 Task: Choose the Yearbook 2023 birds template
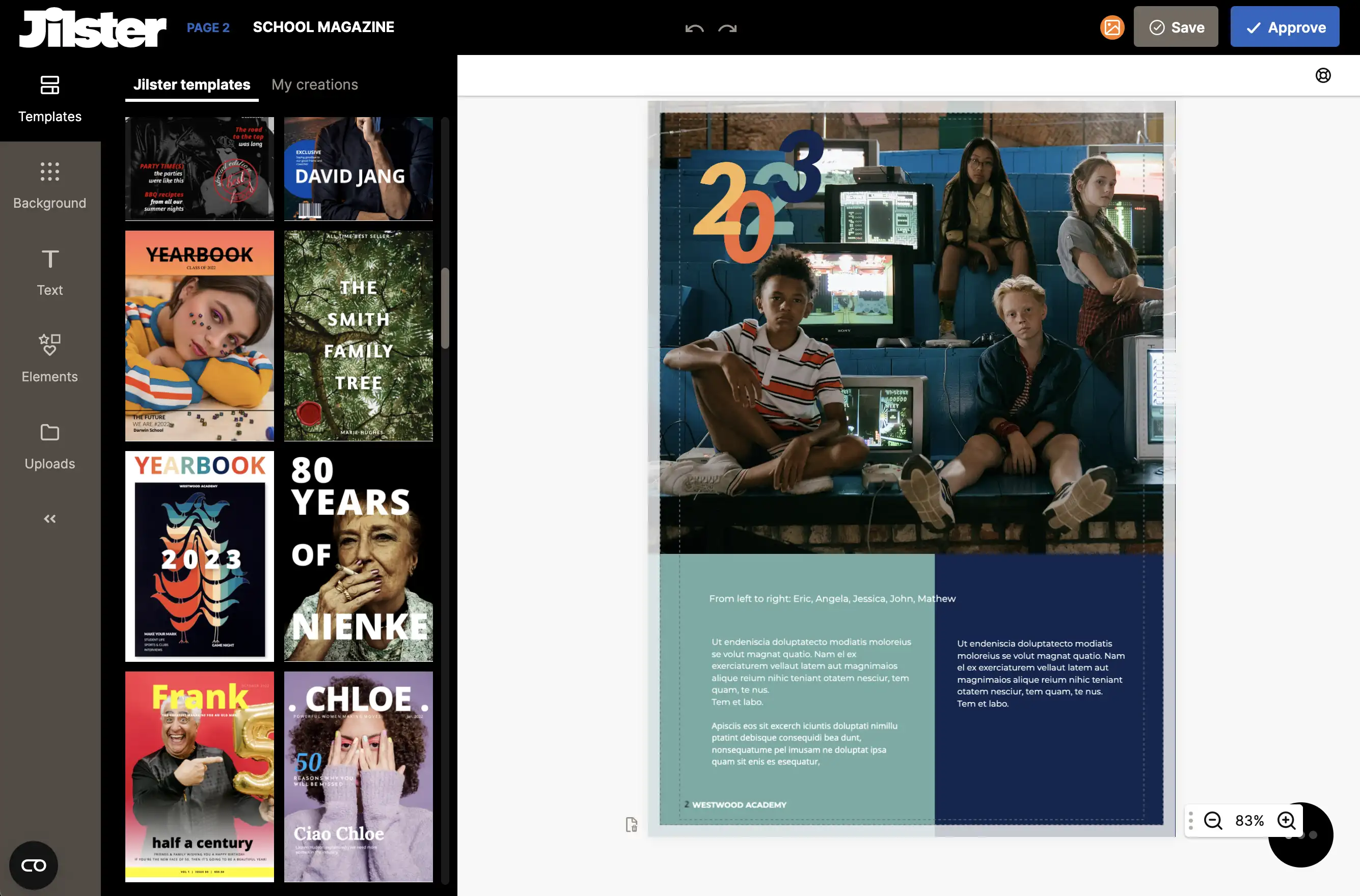[x=200, y=556]
